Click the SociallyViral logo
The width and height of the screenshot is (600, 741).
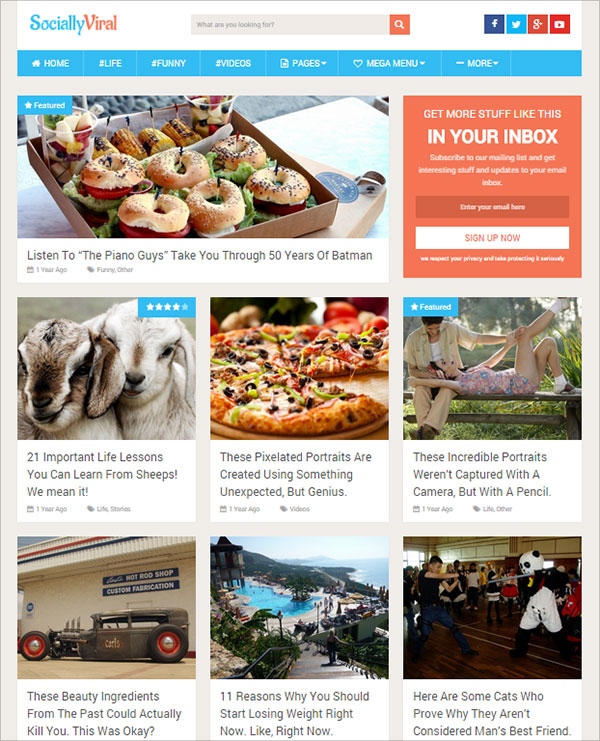tap(73, 24)
